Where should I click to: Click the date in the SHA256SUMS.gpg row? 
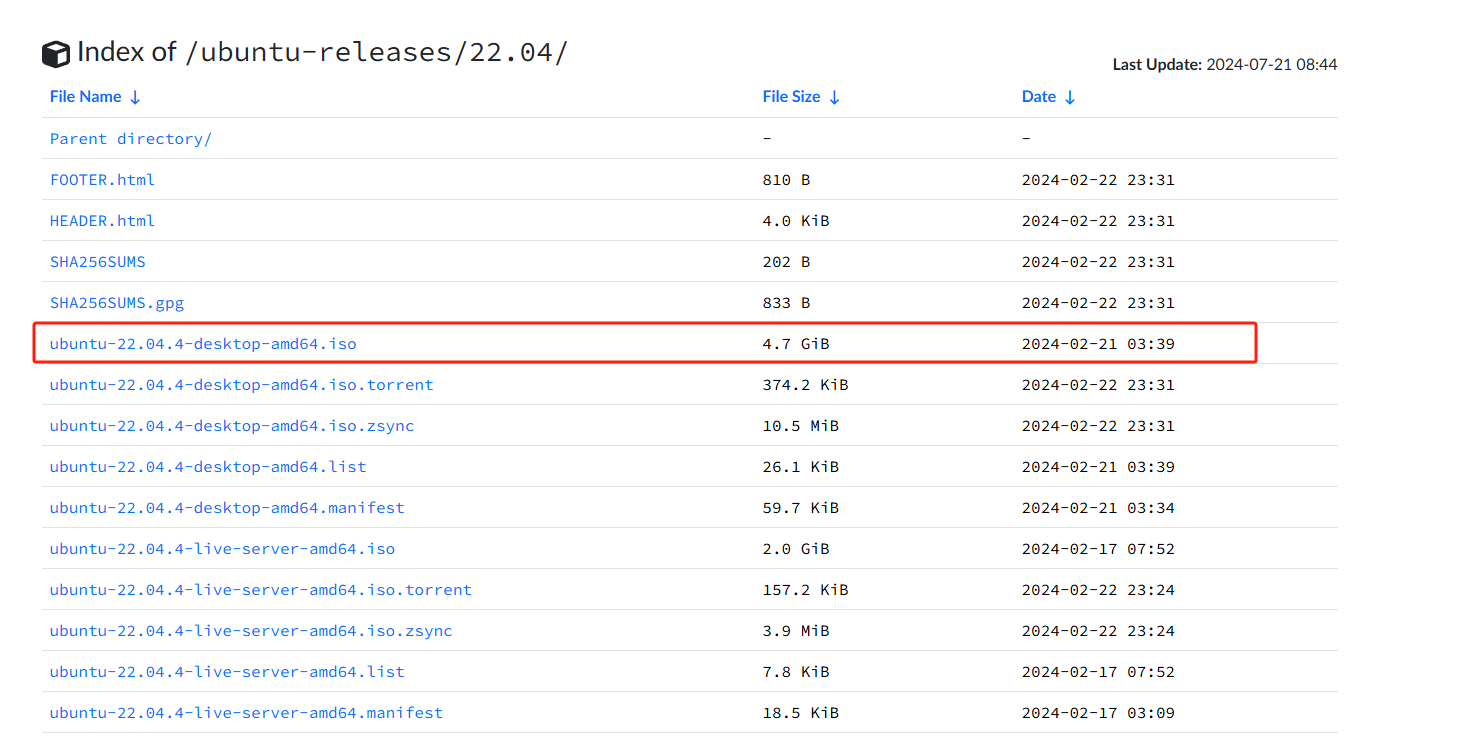pos(1098,303)
